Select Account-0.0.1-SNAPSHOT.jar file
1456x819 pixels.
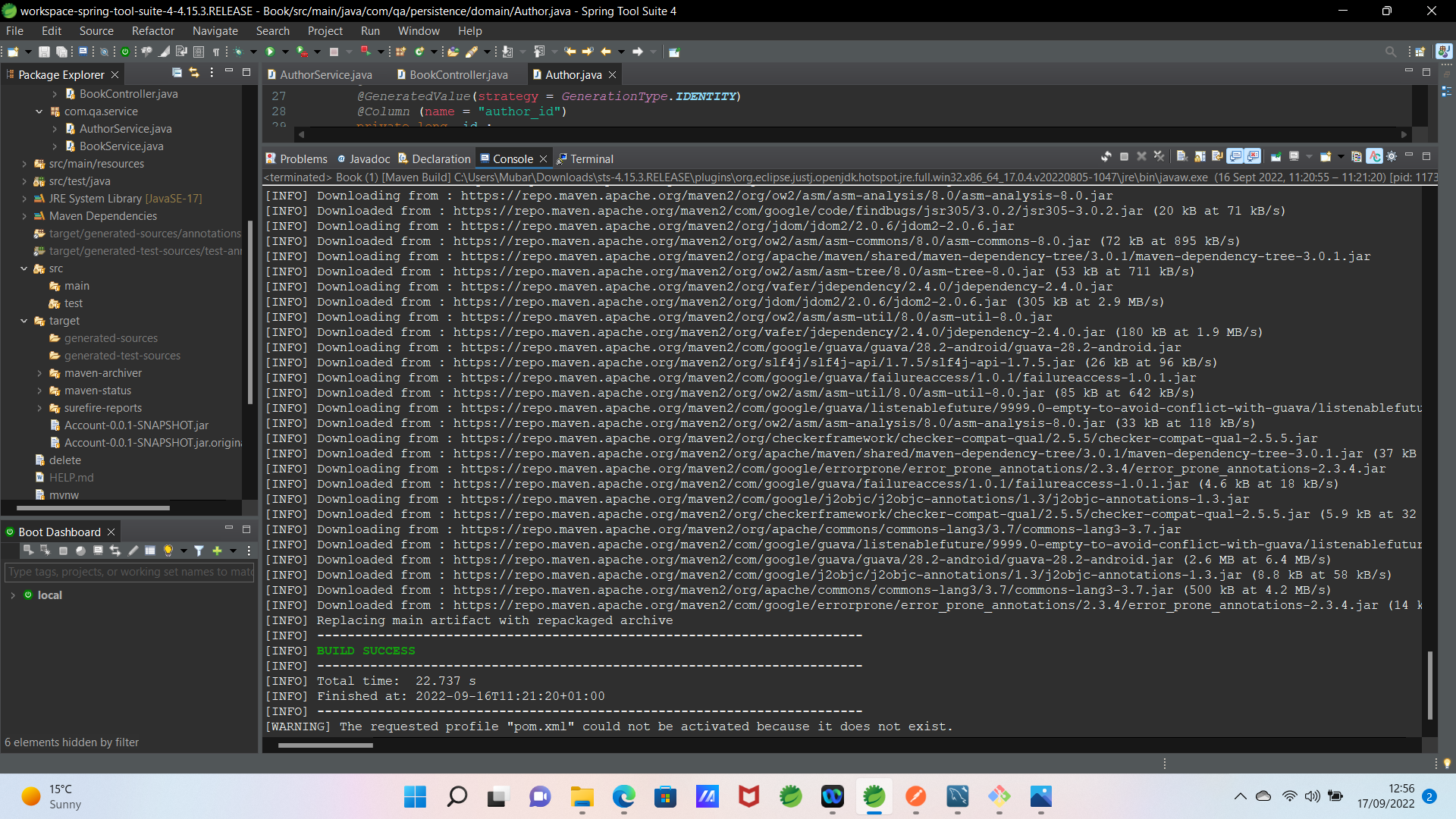[x=136, y=425]
